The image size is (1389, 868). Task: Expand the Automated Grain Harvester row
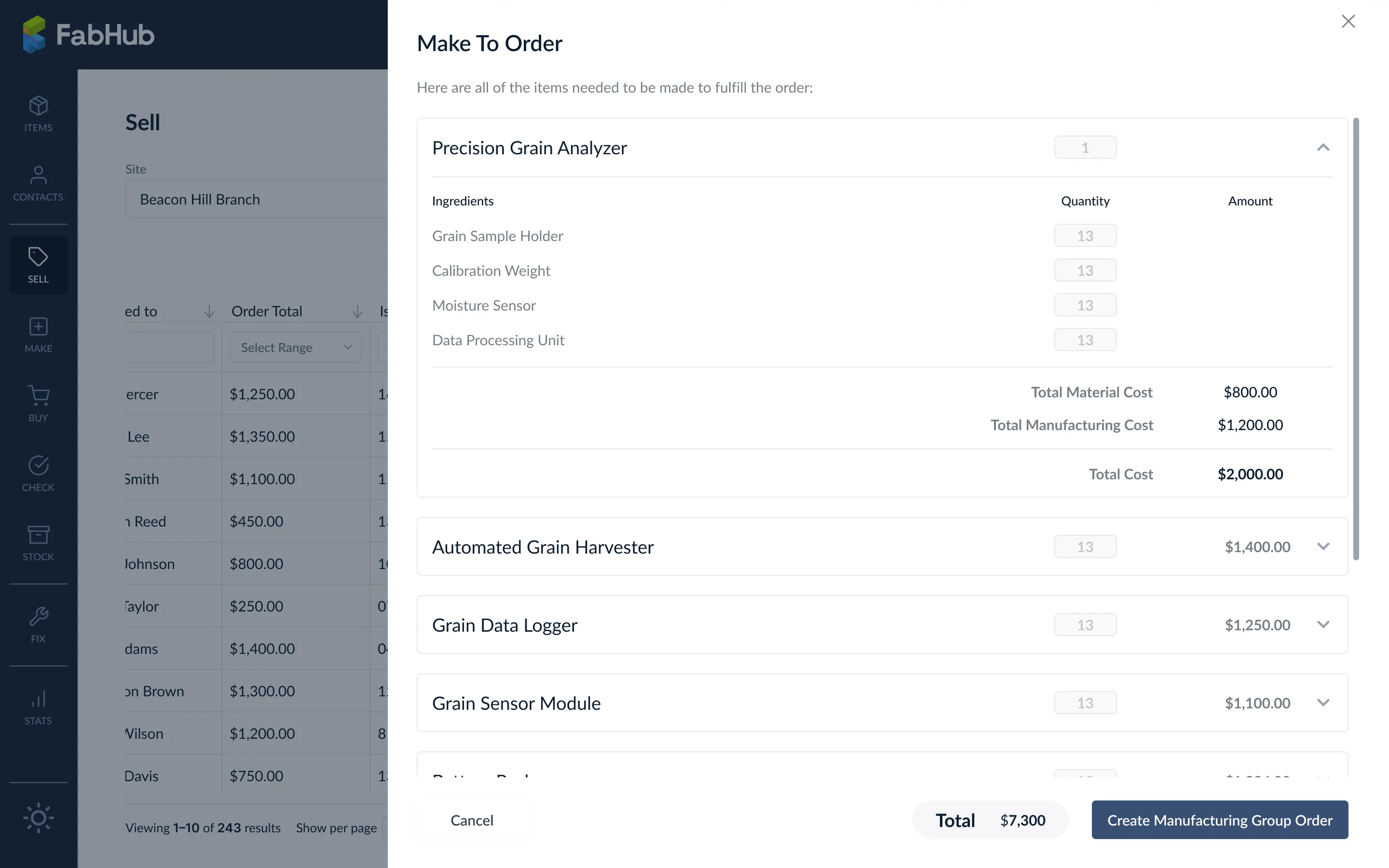pos(1323,546)
